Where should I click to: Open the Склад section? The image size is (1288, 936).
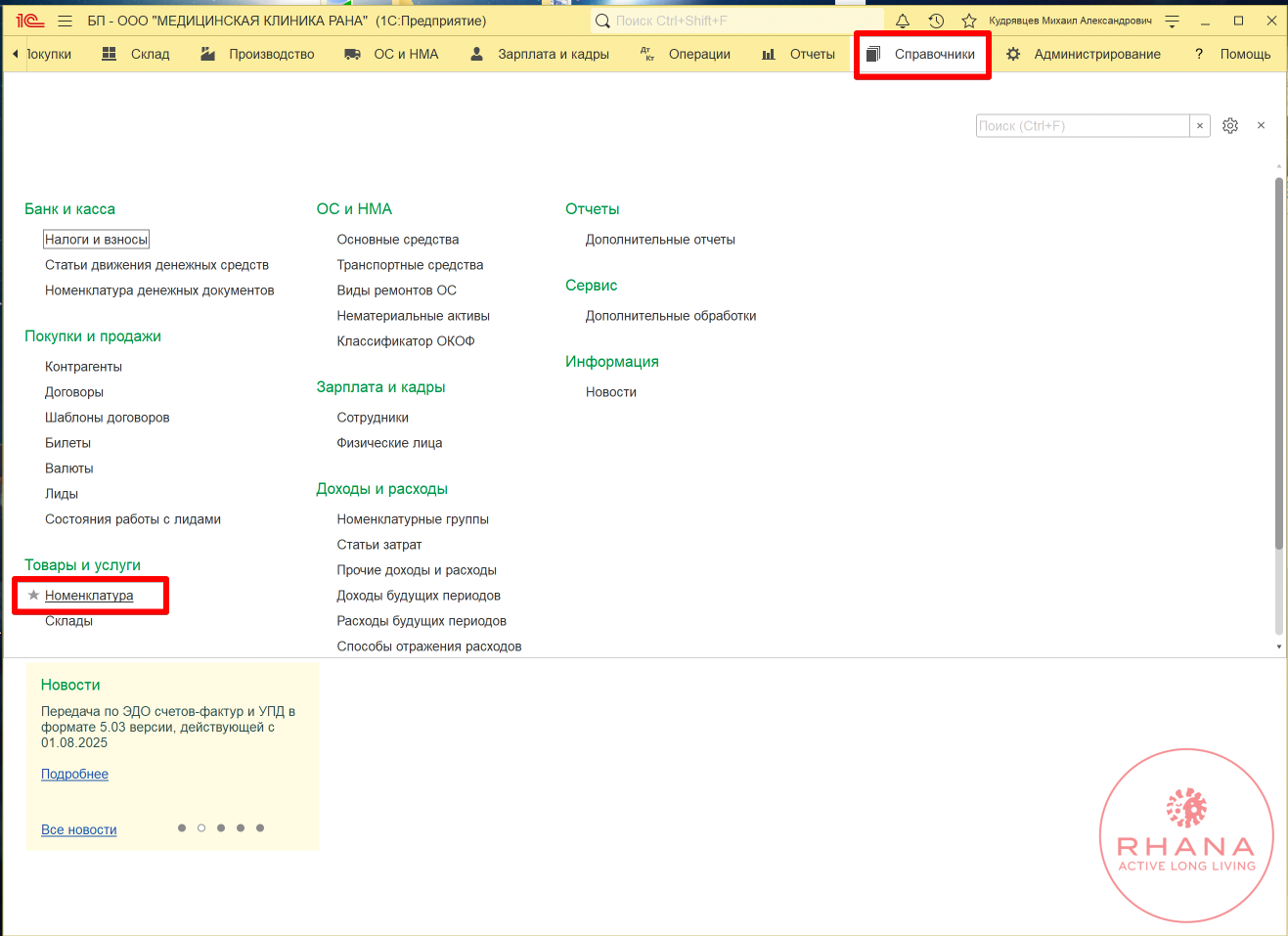click(137, 54)
